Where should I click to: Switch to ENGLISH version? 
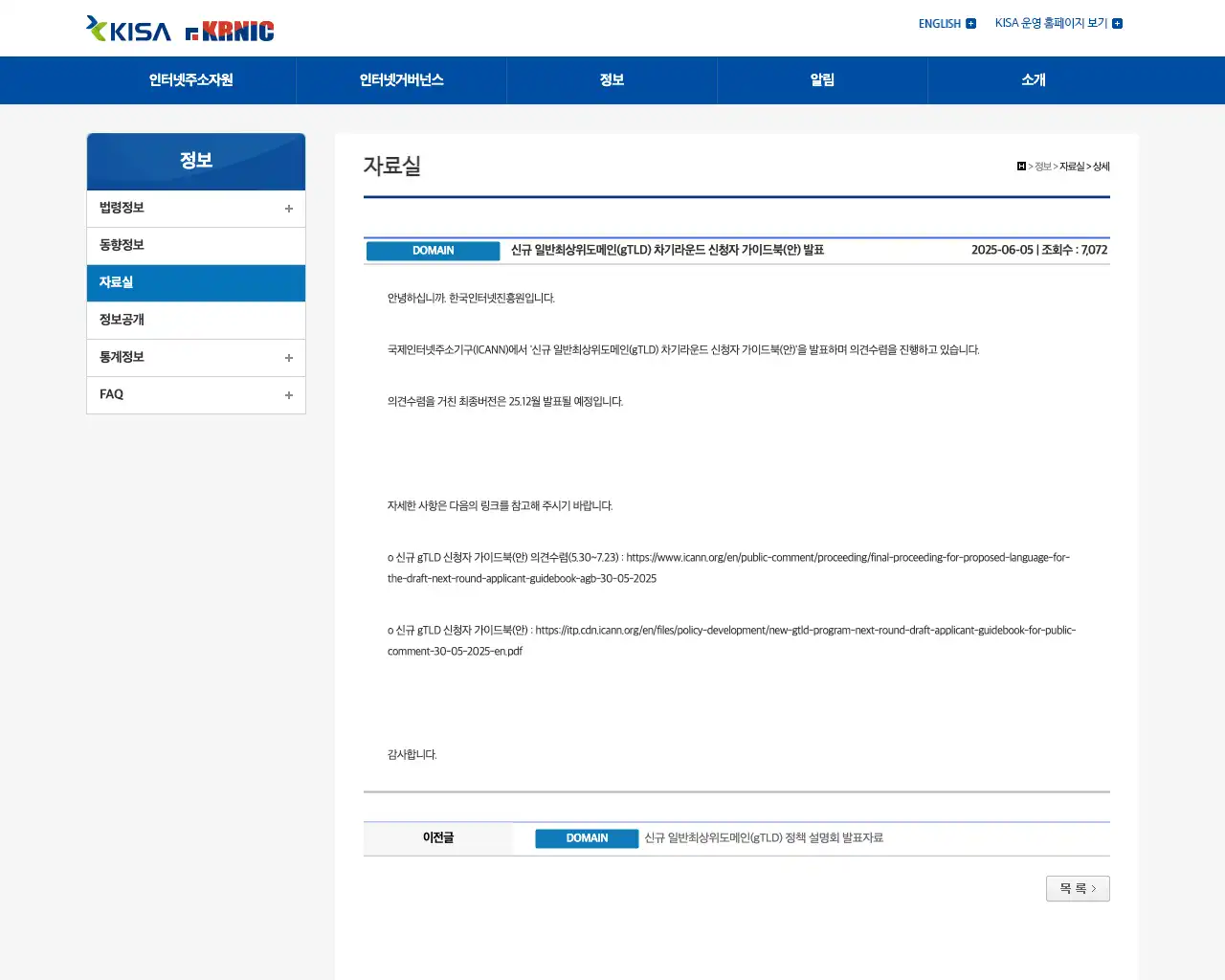point(940,24)
